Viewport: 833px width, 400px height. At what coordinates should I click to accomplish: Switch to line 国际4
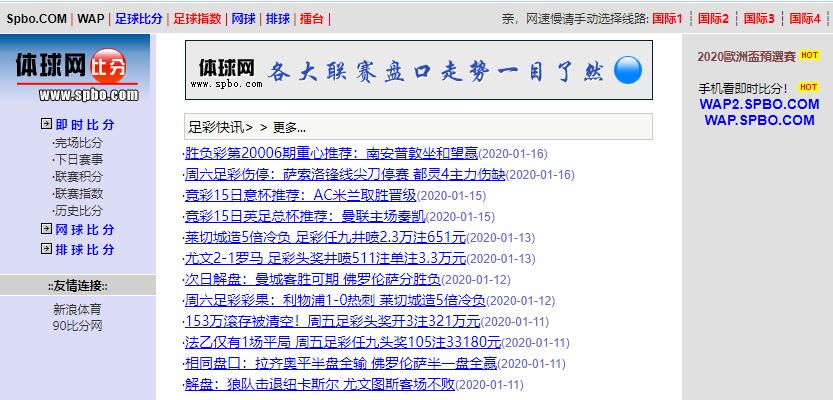coord(805,19)
